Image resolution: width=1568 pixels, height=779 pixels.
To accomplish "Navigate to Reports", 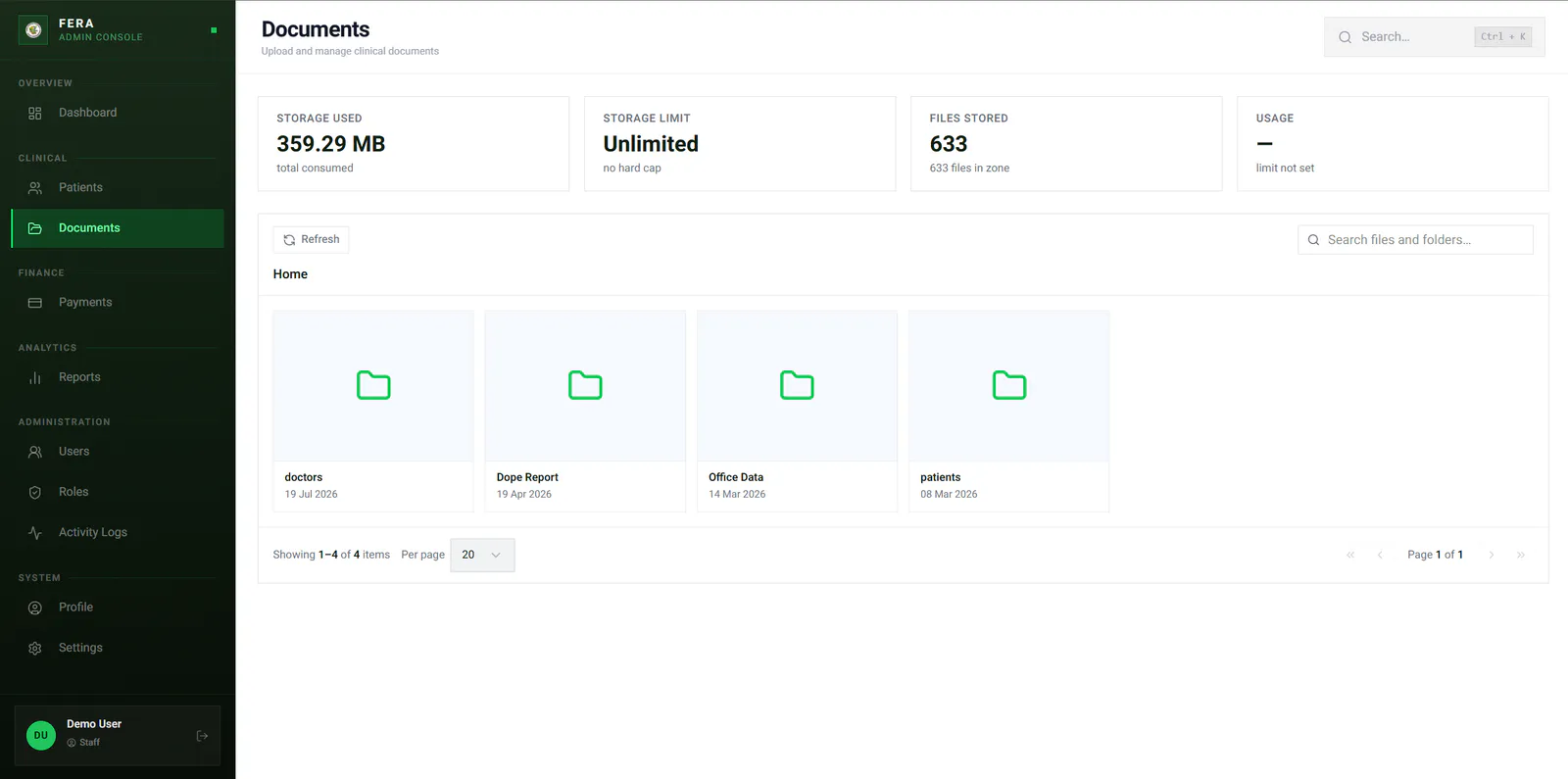I will (x=118, y=377).
